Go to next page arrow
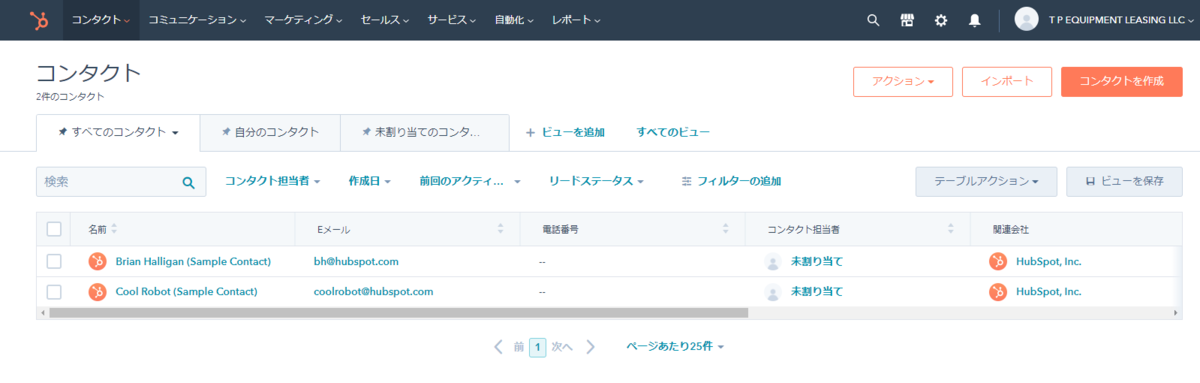1200x383 pixels. click(590, 347)
